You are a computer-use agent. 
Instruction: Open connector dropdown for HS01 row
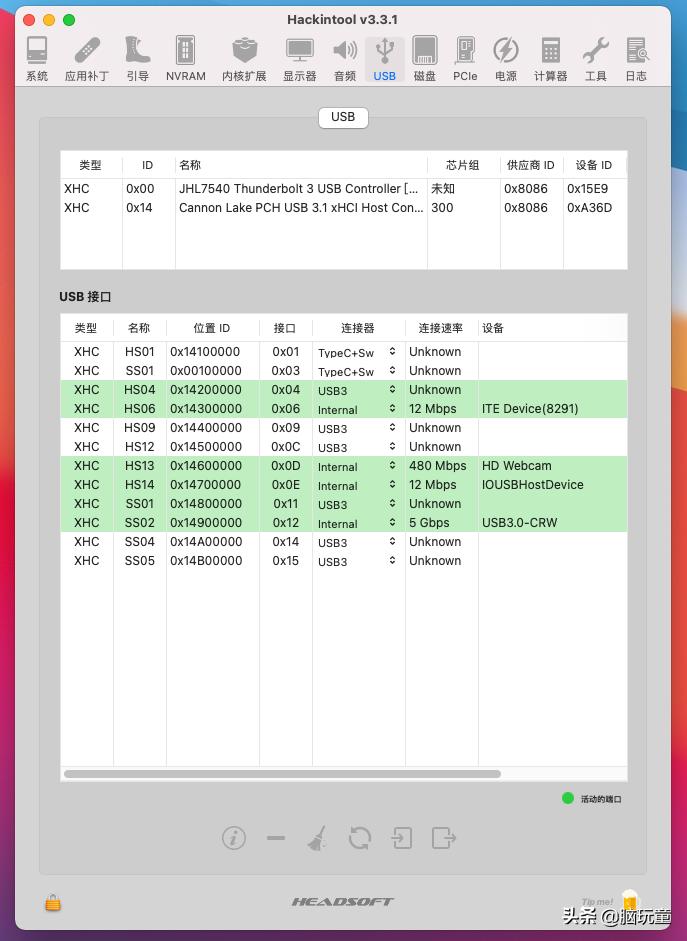point(358,352)
